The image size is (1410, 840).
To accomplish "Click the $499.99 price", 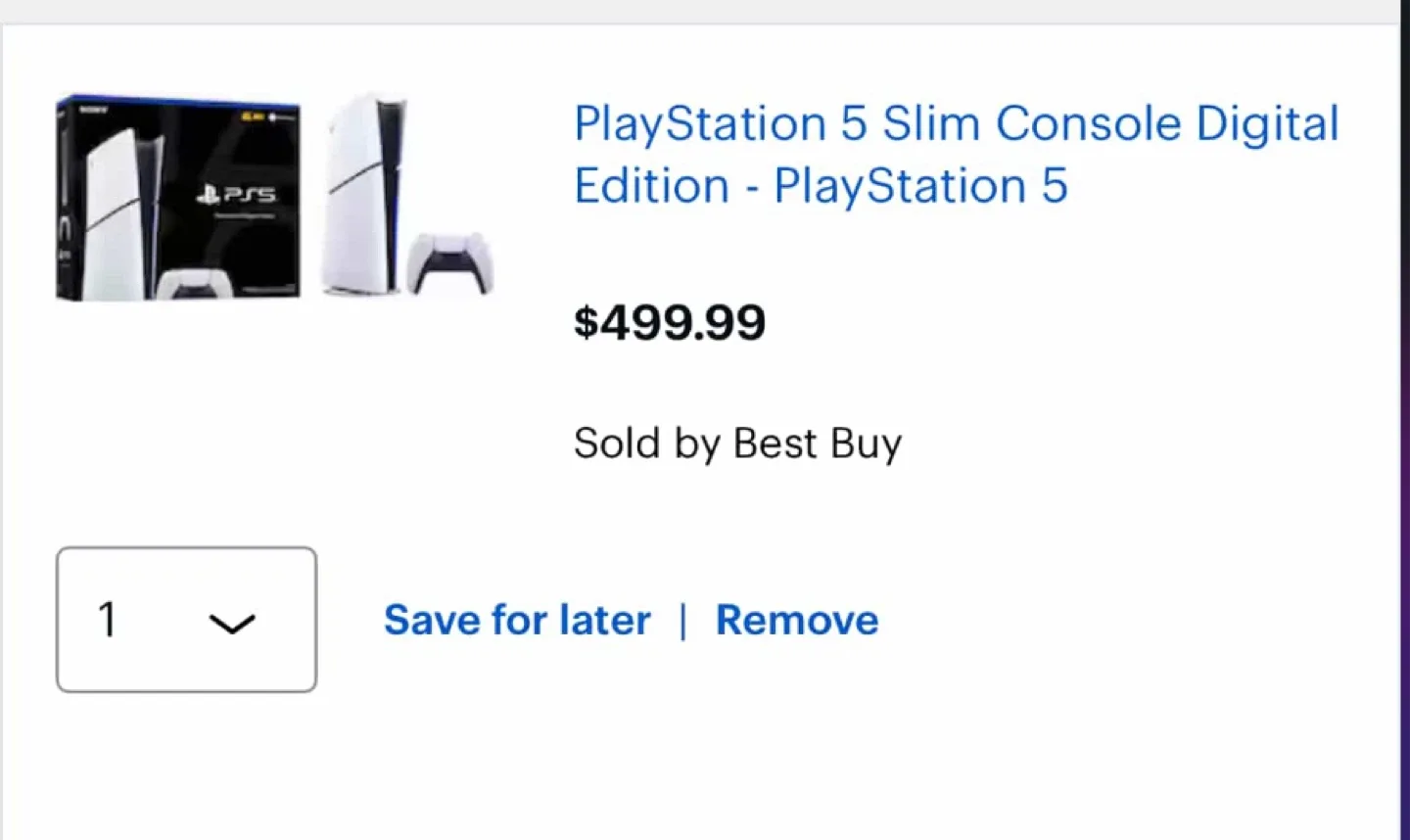I will point(669,322).
